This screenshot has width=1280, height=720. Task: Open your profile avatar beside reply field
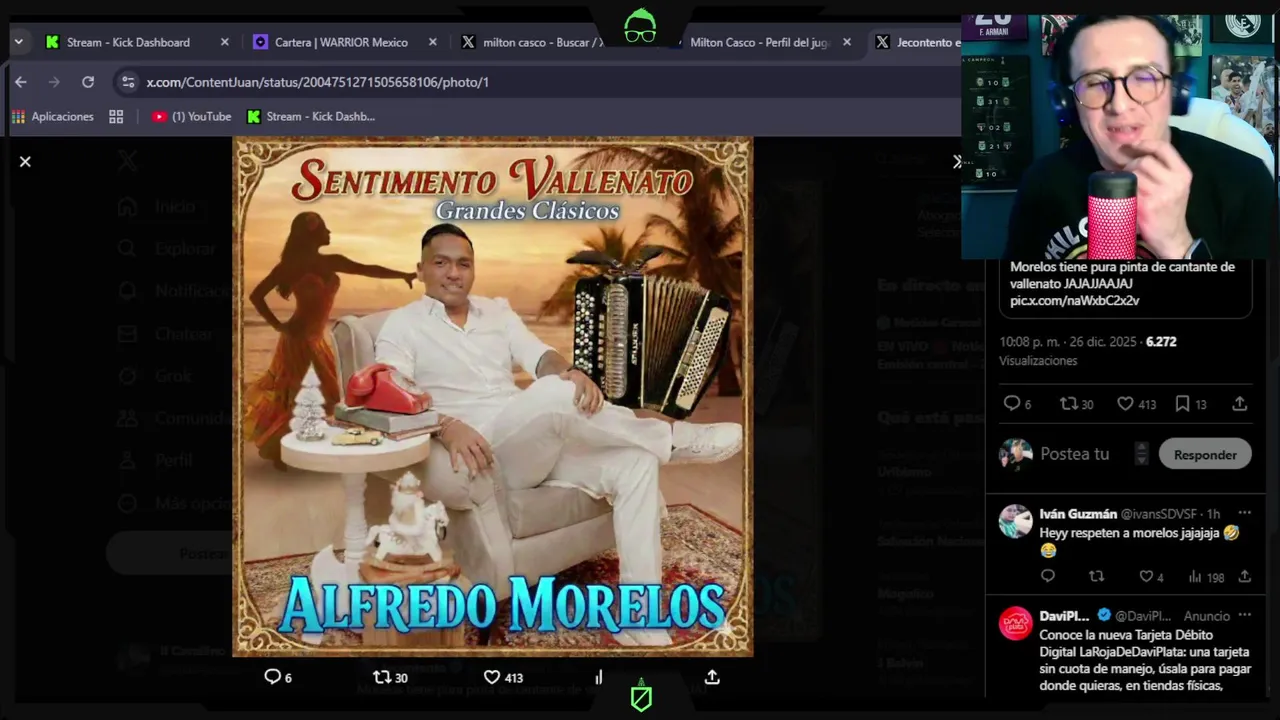[1015, 454]
